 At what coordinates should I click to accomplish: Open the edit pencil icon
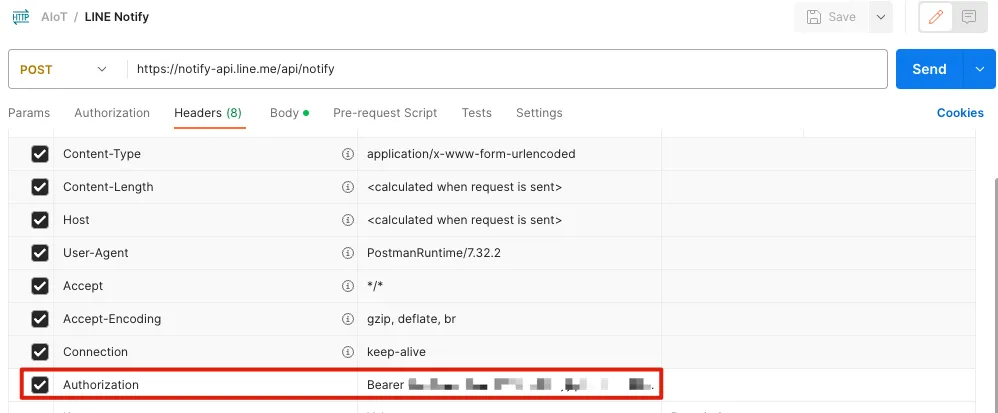(936, 17)
